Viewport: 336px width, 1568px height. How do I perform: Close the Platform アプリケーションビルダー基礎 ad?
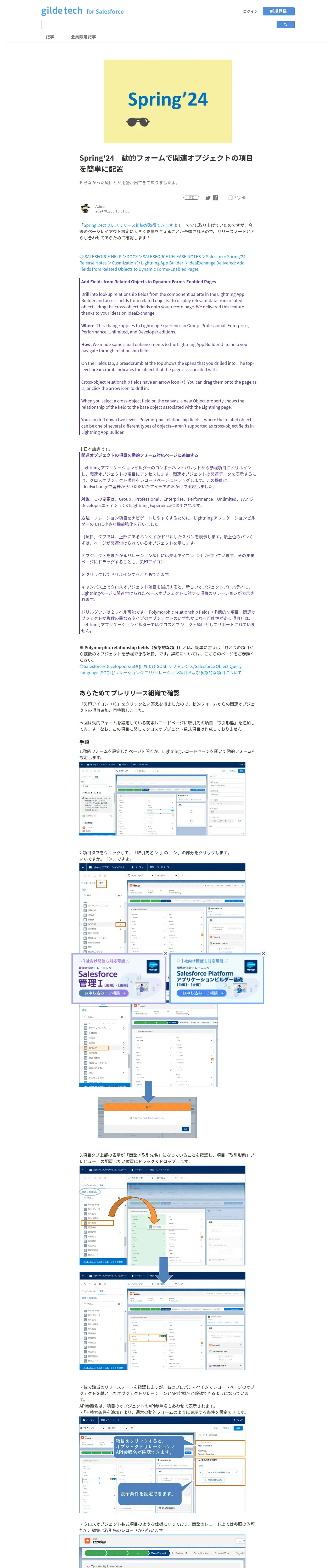(x=264, y=954)
